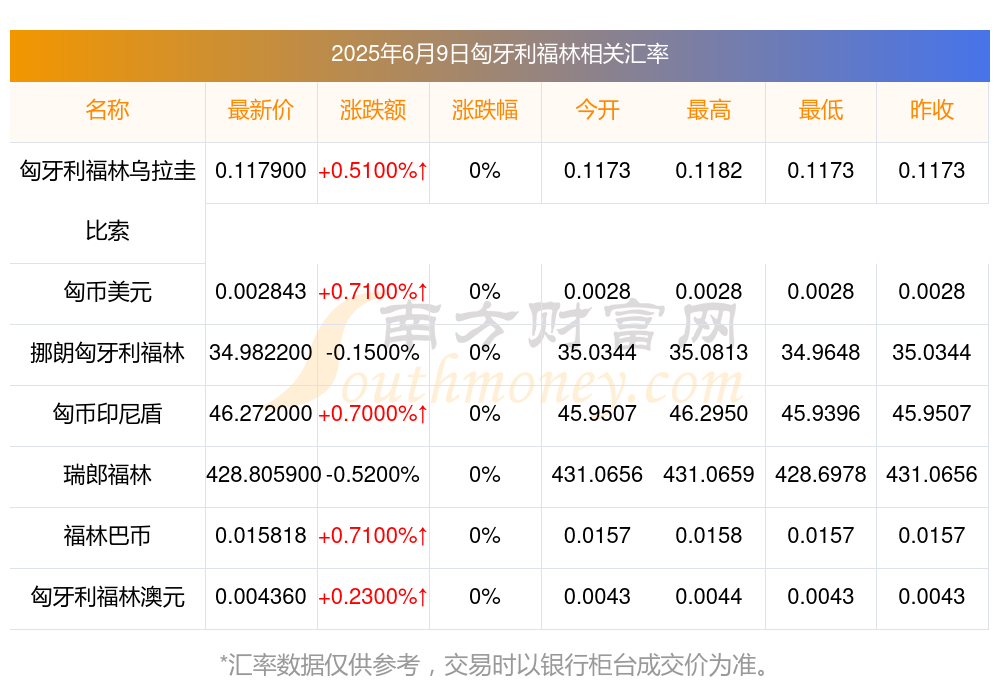Select the high value 431.0659

tap(709, 475)
